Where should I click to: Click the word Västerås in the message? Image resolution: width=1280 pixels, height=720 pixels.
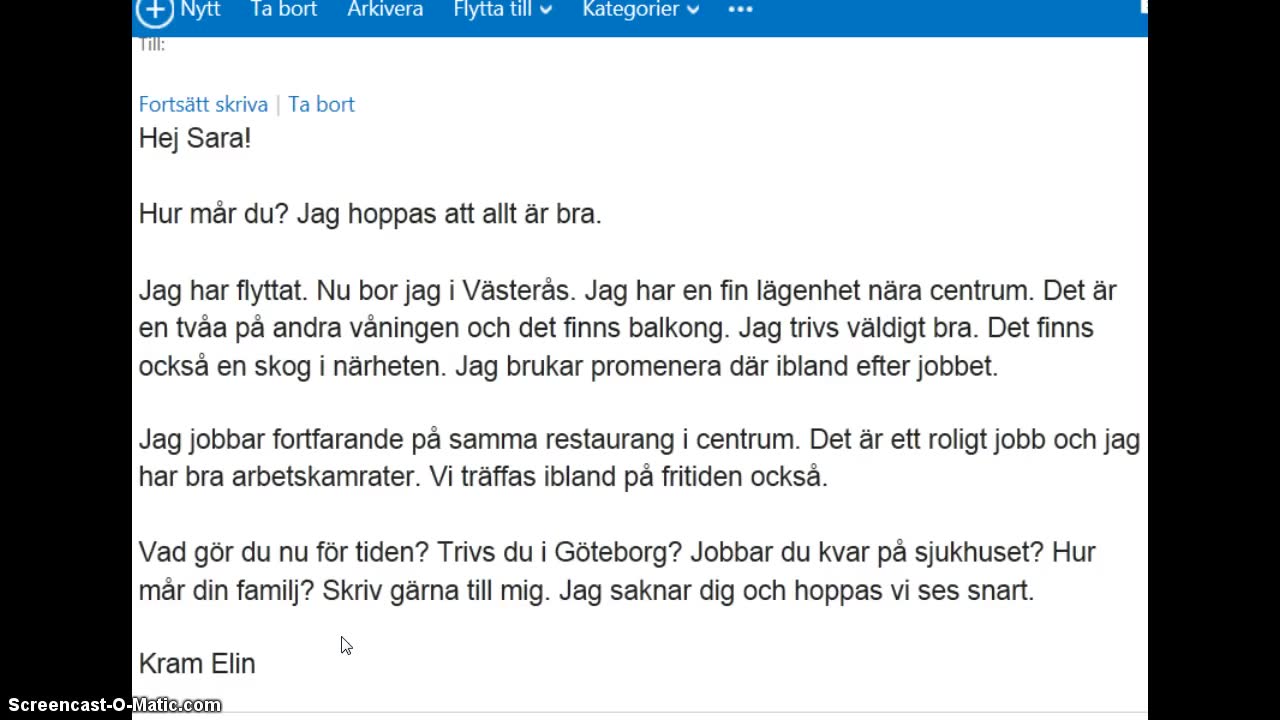517,291
